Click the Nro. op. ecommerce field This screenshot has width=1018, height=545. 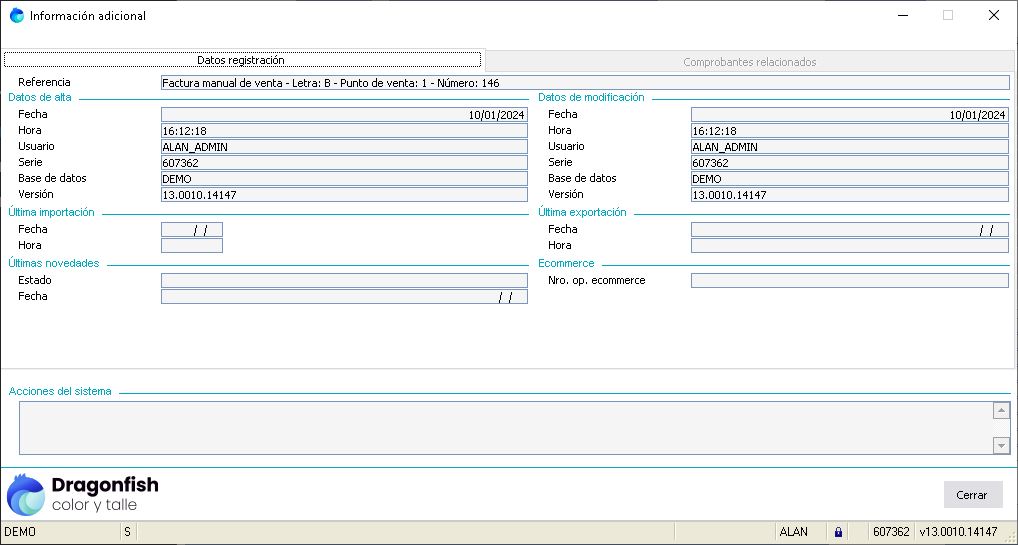click(850, 281)
